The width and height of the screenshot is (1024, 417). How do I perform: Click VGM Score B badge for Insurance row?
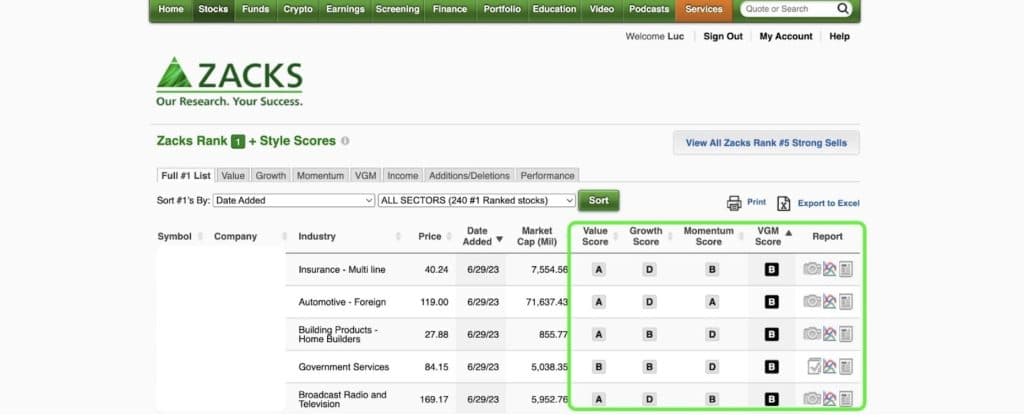[771, 269]
